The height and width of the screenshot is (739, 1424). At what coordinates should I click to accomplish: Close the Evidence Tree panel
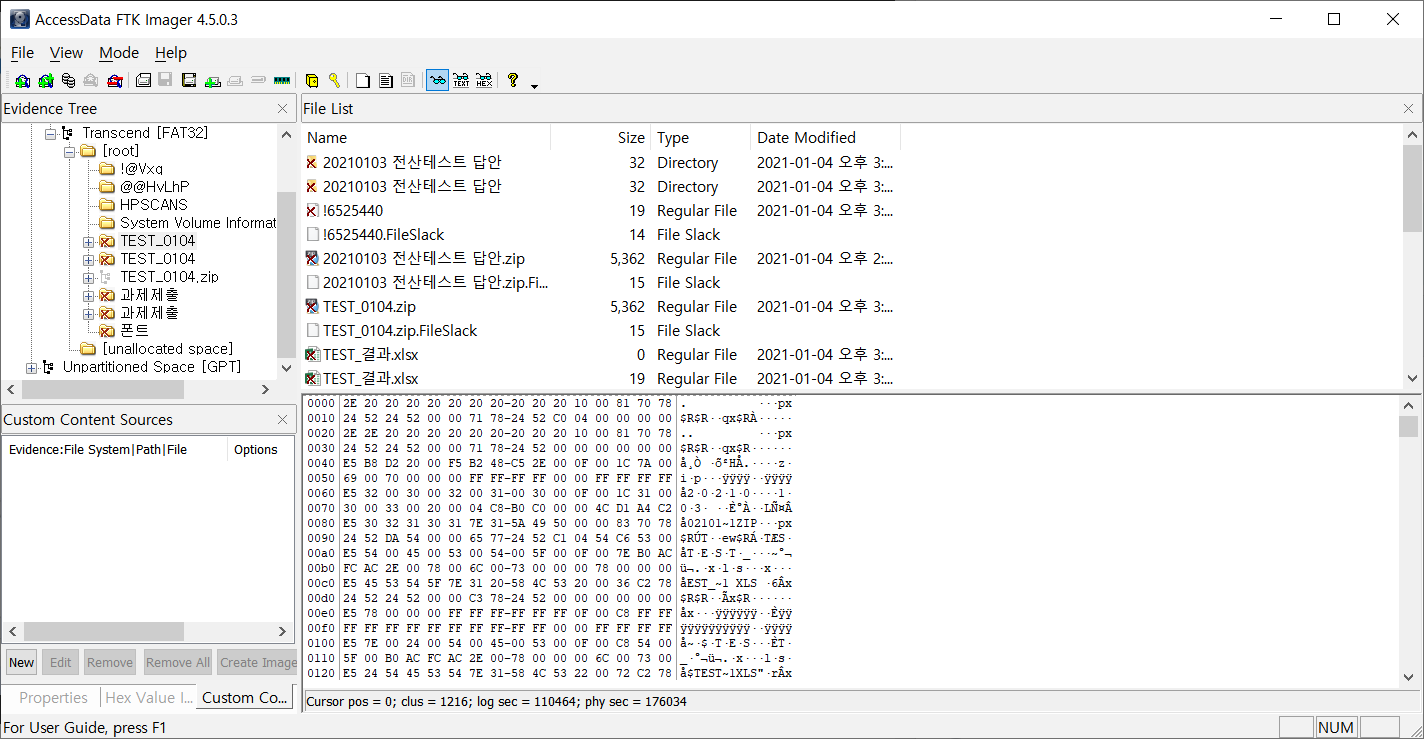pyautogui.click(x=283, y=109)
